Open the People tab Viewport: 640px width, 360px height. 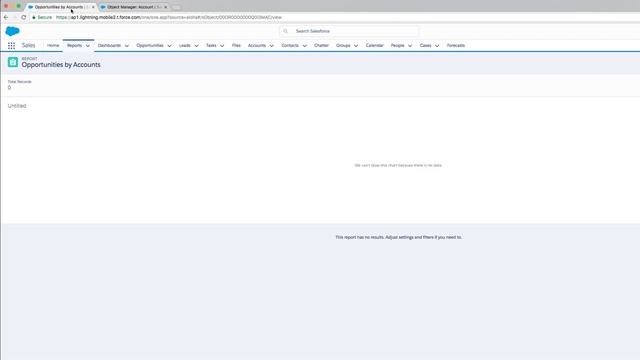397,45
